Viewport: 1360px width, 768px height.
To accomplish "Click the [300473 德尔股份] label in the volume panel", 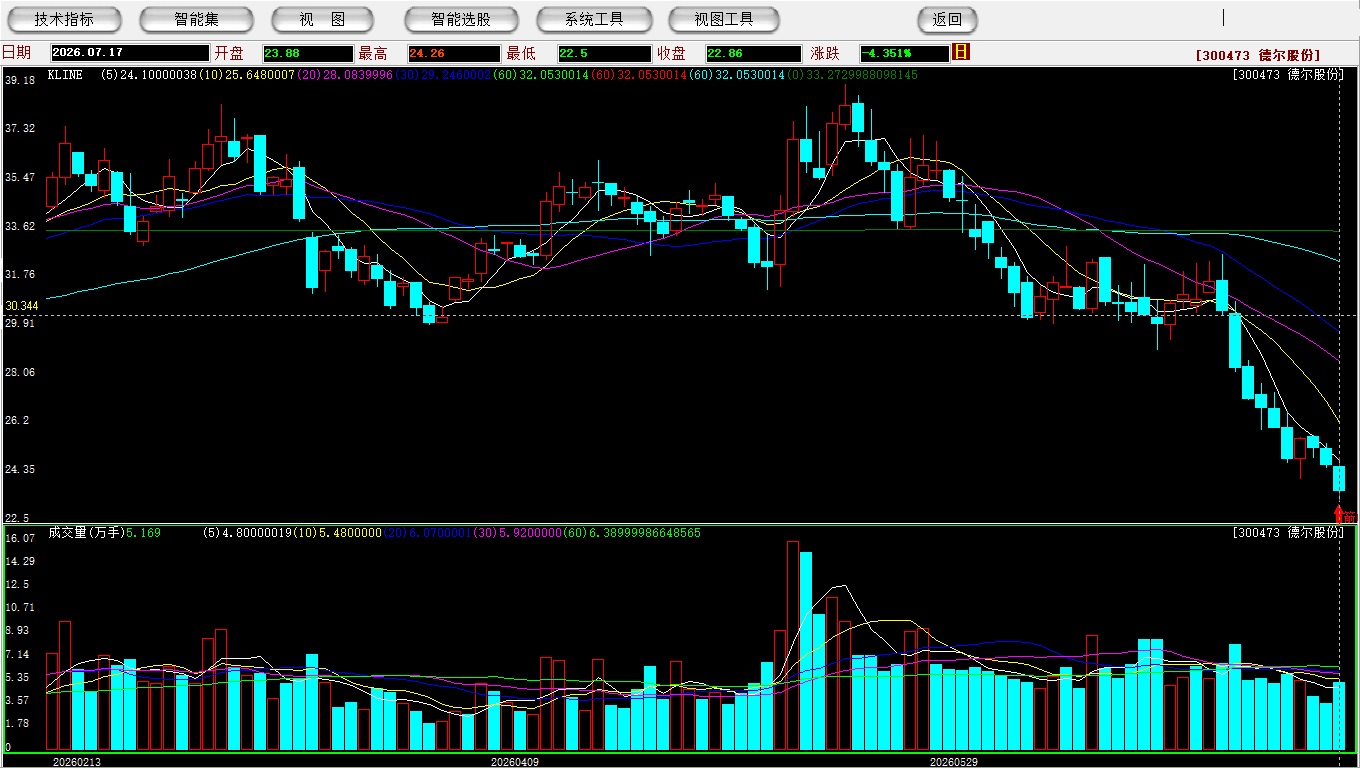I will point(1289,533).
